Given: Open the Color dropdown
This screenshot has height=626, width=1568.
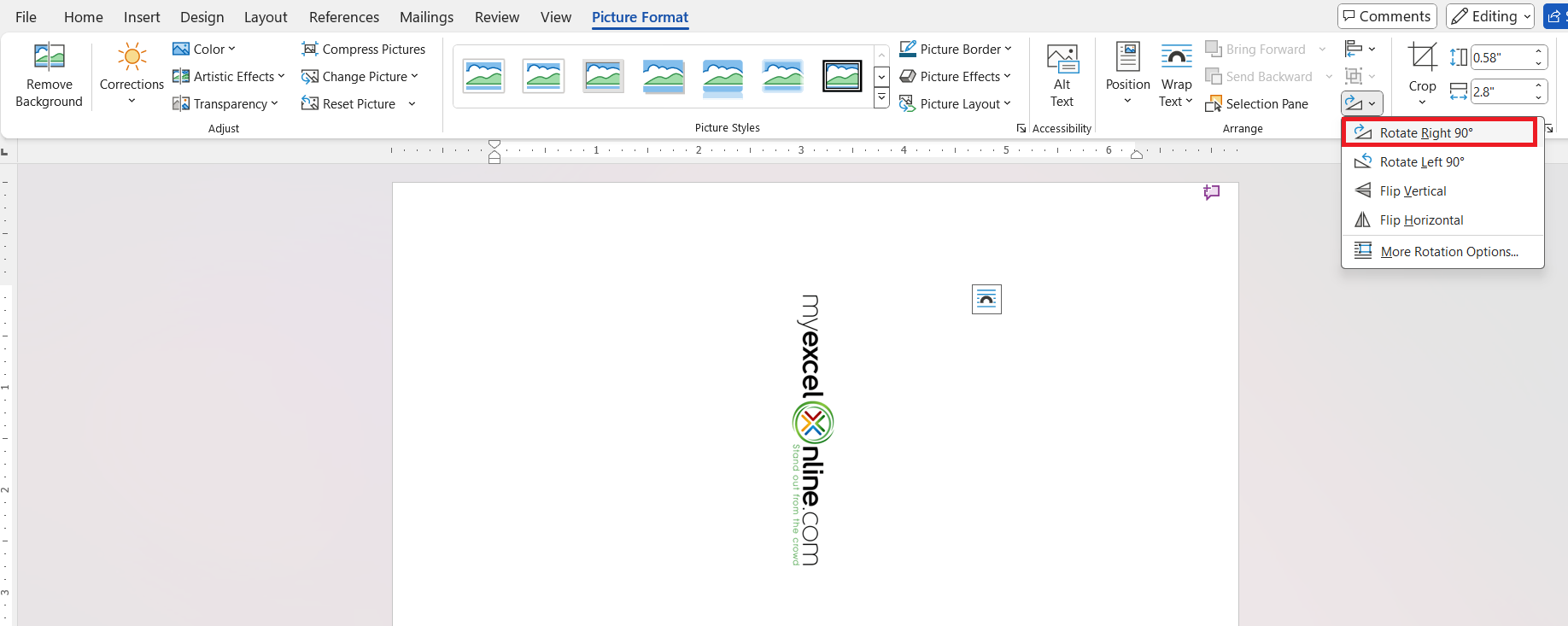Looking at the screenshot, I should (x=204, y=49).
